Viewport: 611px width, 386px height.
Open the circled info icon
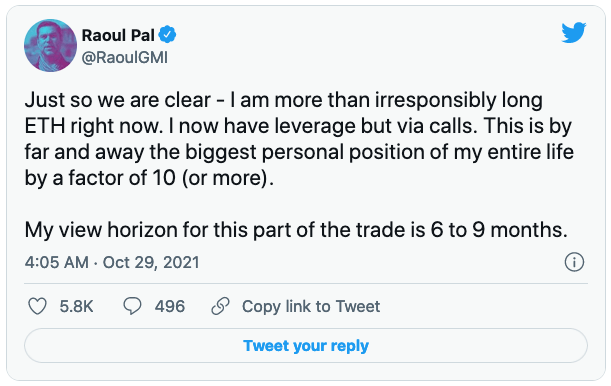[574, 262]
